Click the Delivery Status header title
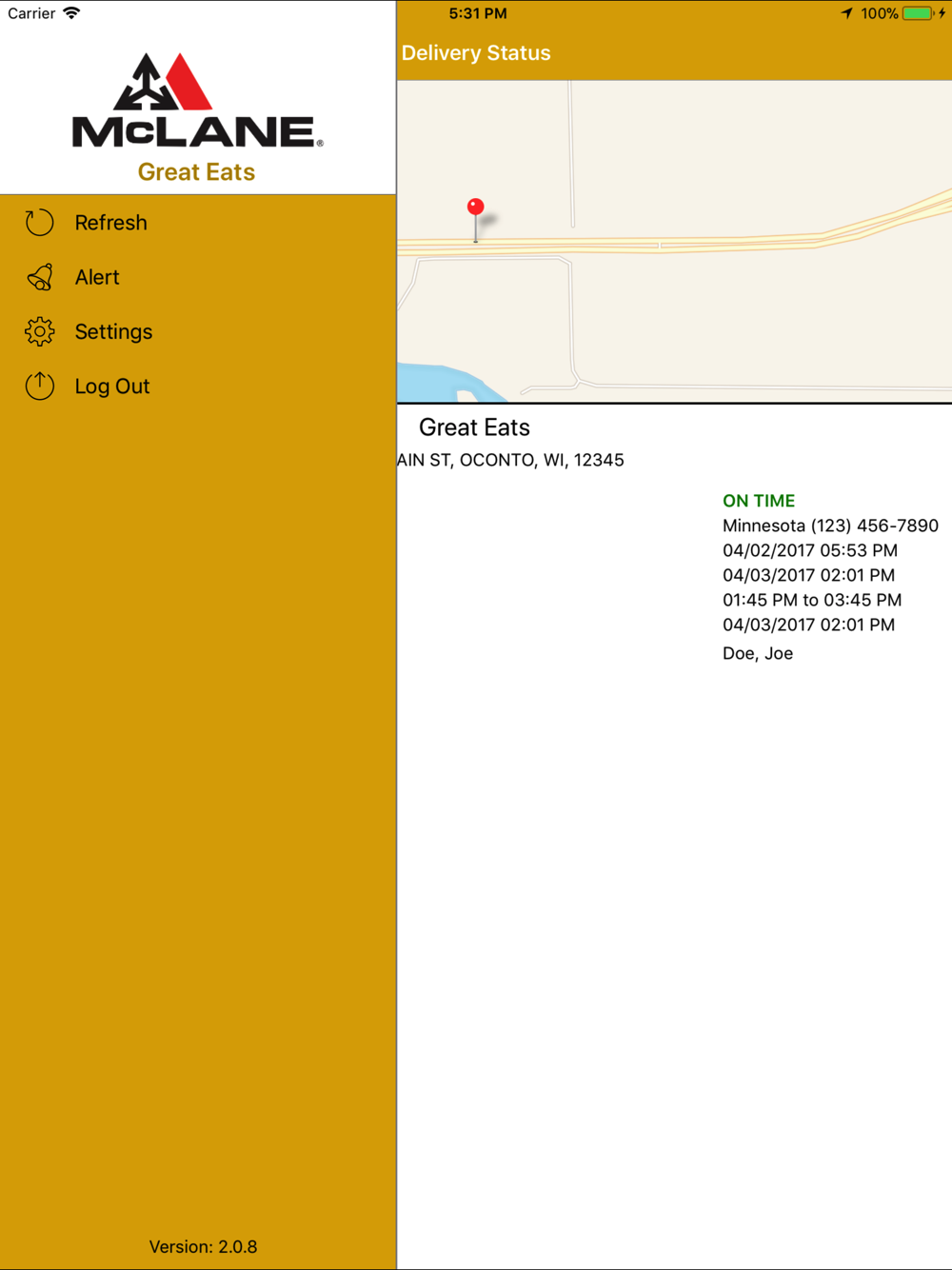This screenshot has height=1270, width=952. [476, 53]
